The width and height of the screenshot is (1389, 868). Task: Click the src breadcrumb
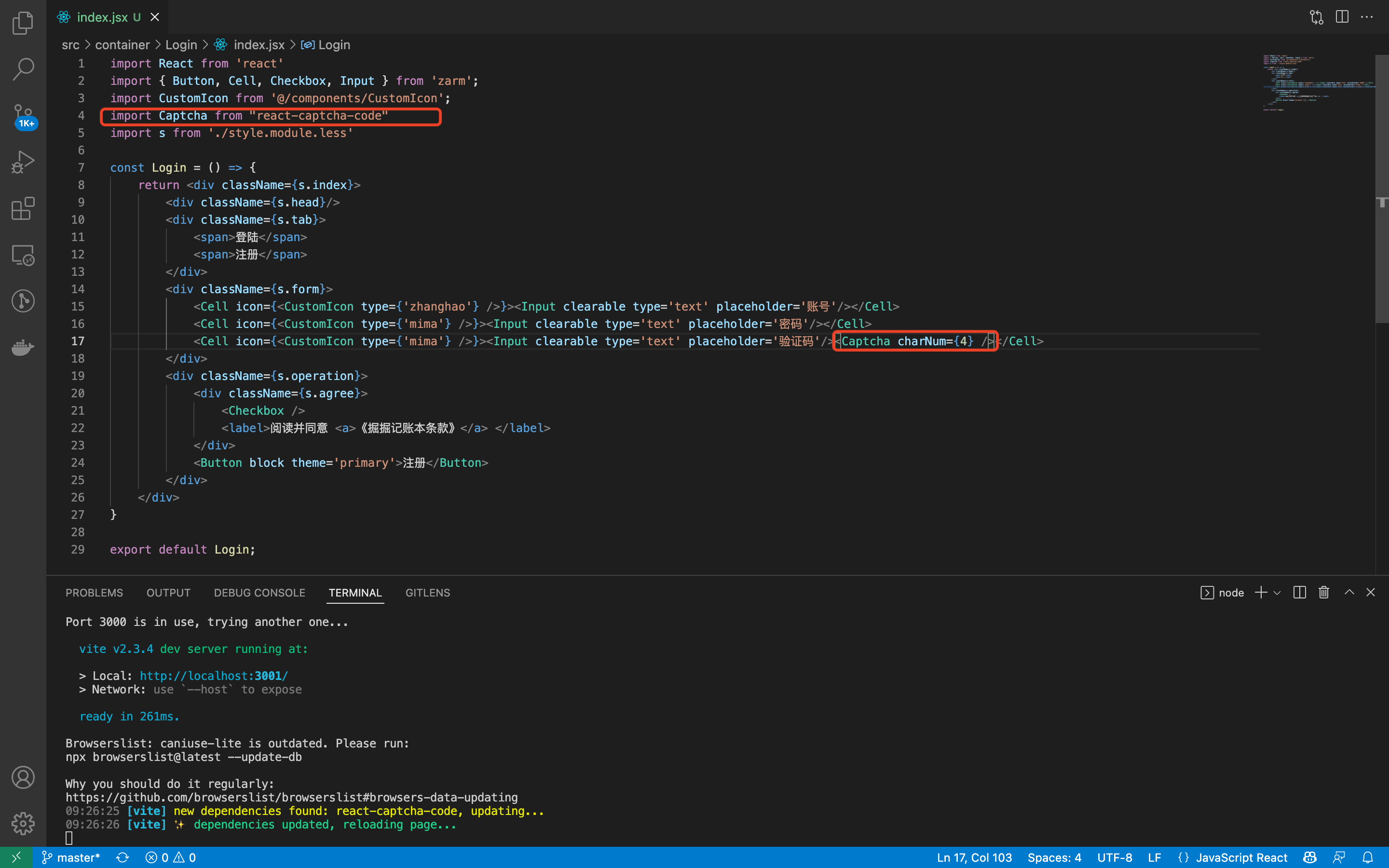[70, 45]
